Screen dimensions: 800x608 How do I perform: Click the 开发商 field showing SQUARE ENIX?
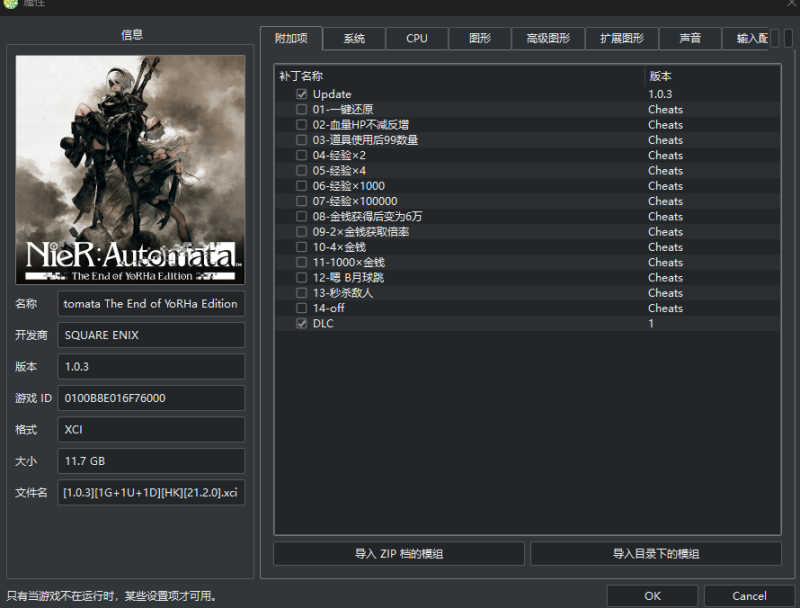(151, 335)
